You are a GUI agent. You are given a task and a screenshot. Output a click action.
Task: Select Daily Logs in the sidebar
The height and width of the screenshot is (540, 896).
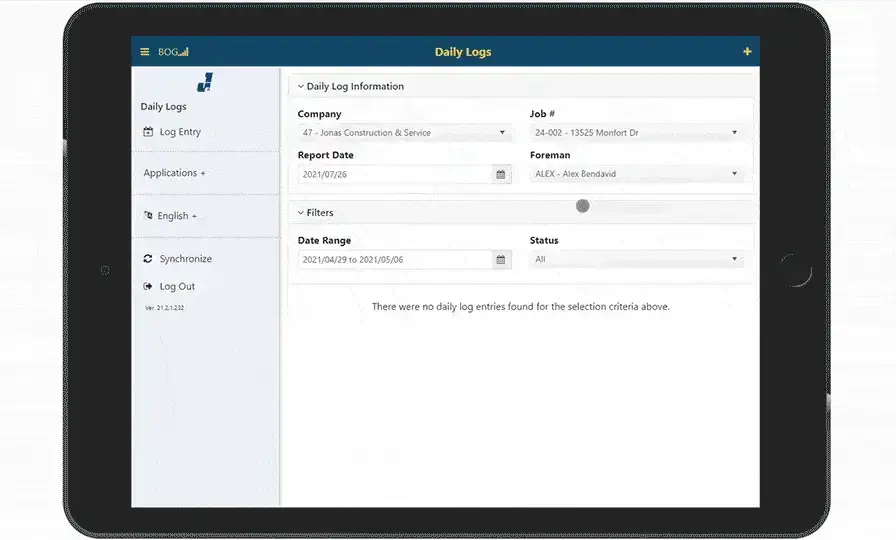[163, 107]
